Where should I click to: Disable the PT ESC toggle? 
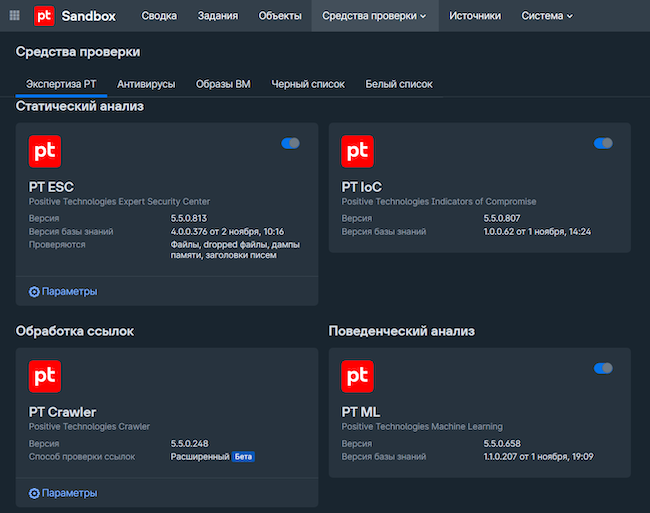click(x=290, y=143)
